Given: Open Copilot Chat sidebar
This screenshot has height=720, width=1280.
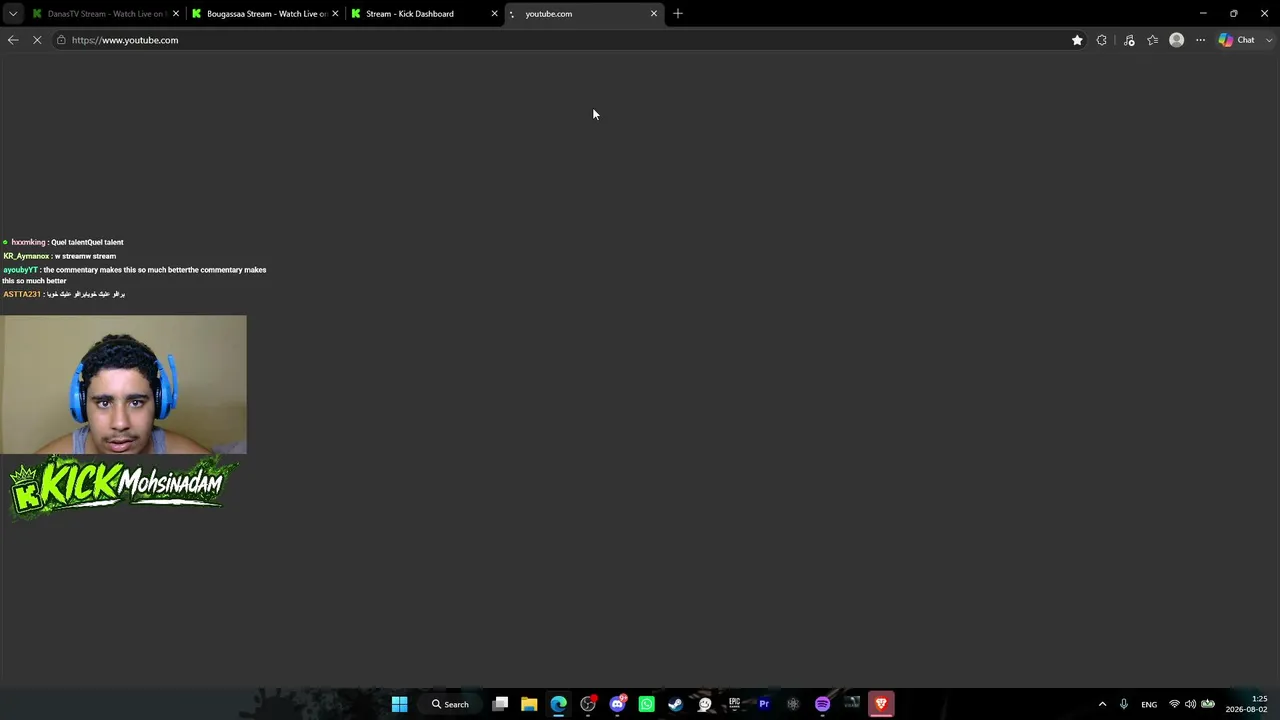Looking at the screenshot, I should 1237,40.
